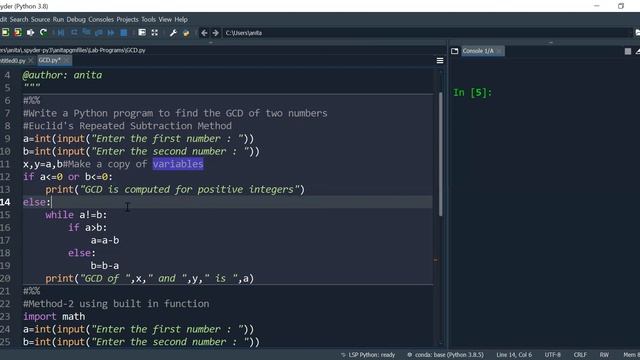Click RW permissions status
The width and height of the screenshot is (640, 360).
coord(604,355)
